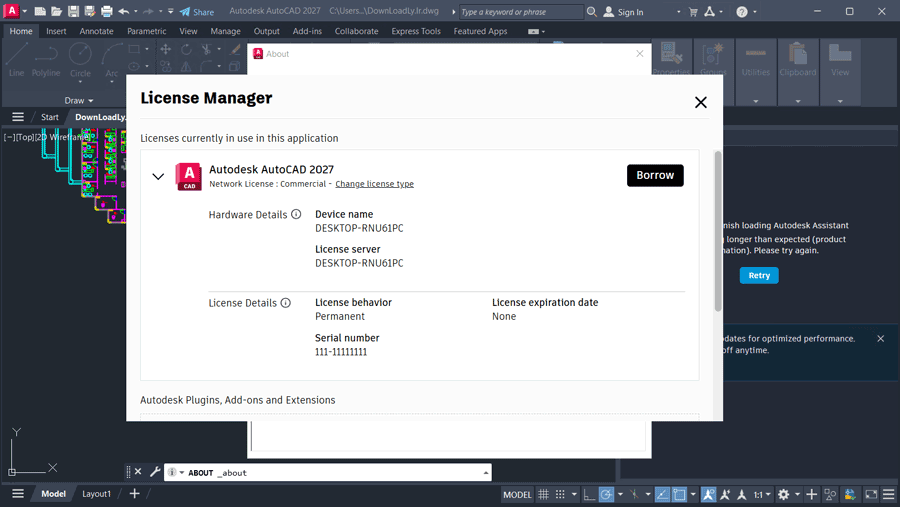Open the AutoCAD application menu logo

(x=11, y=11)
